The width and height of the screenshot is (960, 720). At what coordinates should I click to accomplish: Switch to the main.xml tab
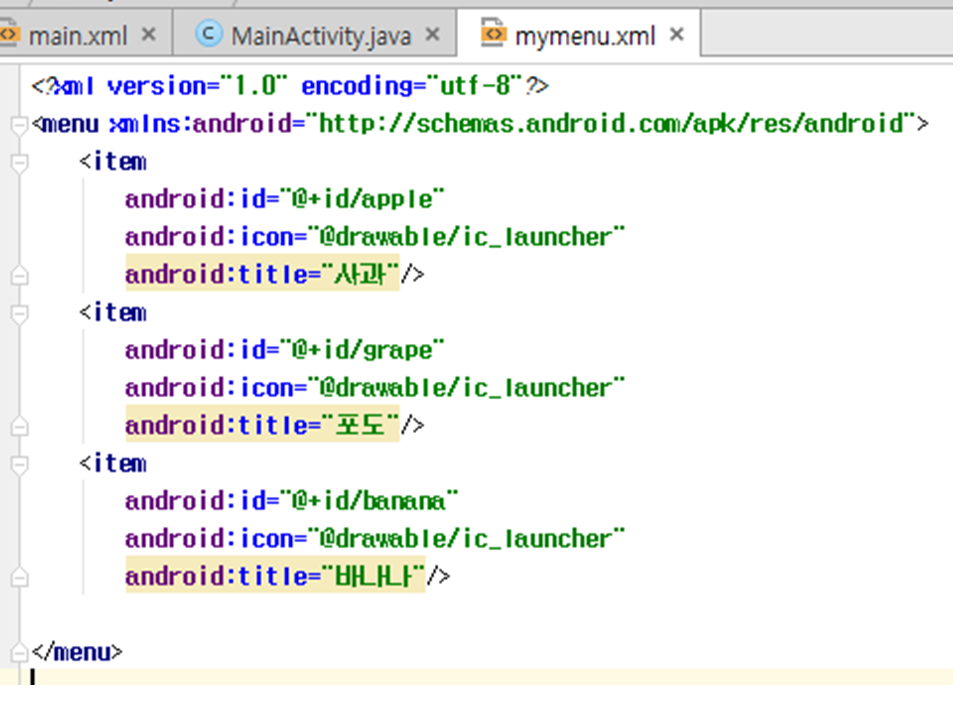pos(77,36)
